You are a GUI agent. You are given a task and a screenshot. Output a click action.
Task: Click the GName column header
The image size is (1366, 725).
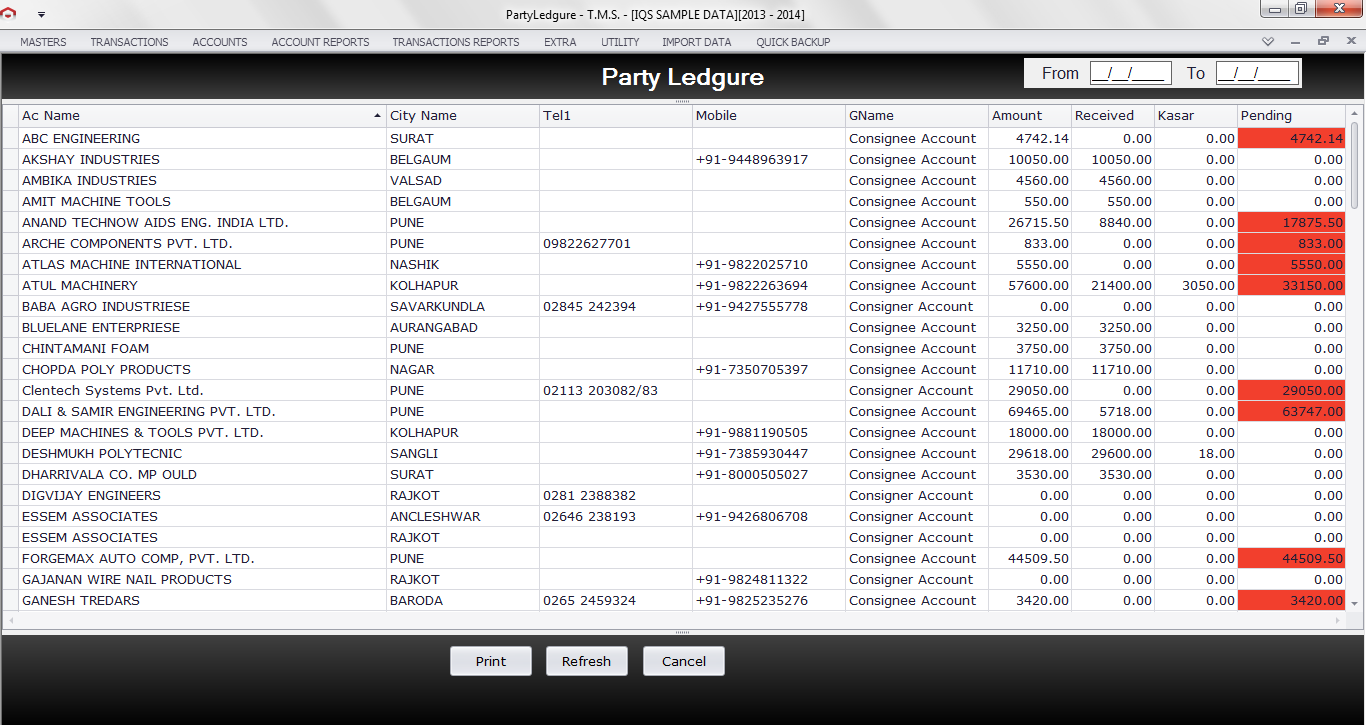click(x=917, y=115)
